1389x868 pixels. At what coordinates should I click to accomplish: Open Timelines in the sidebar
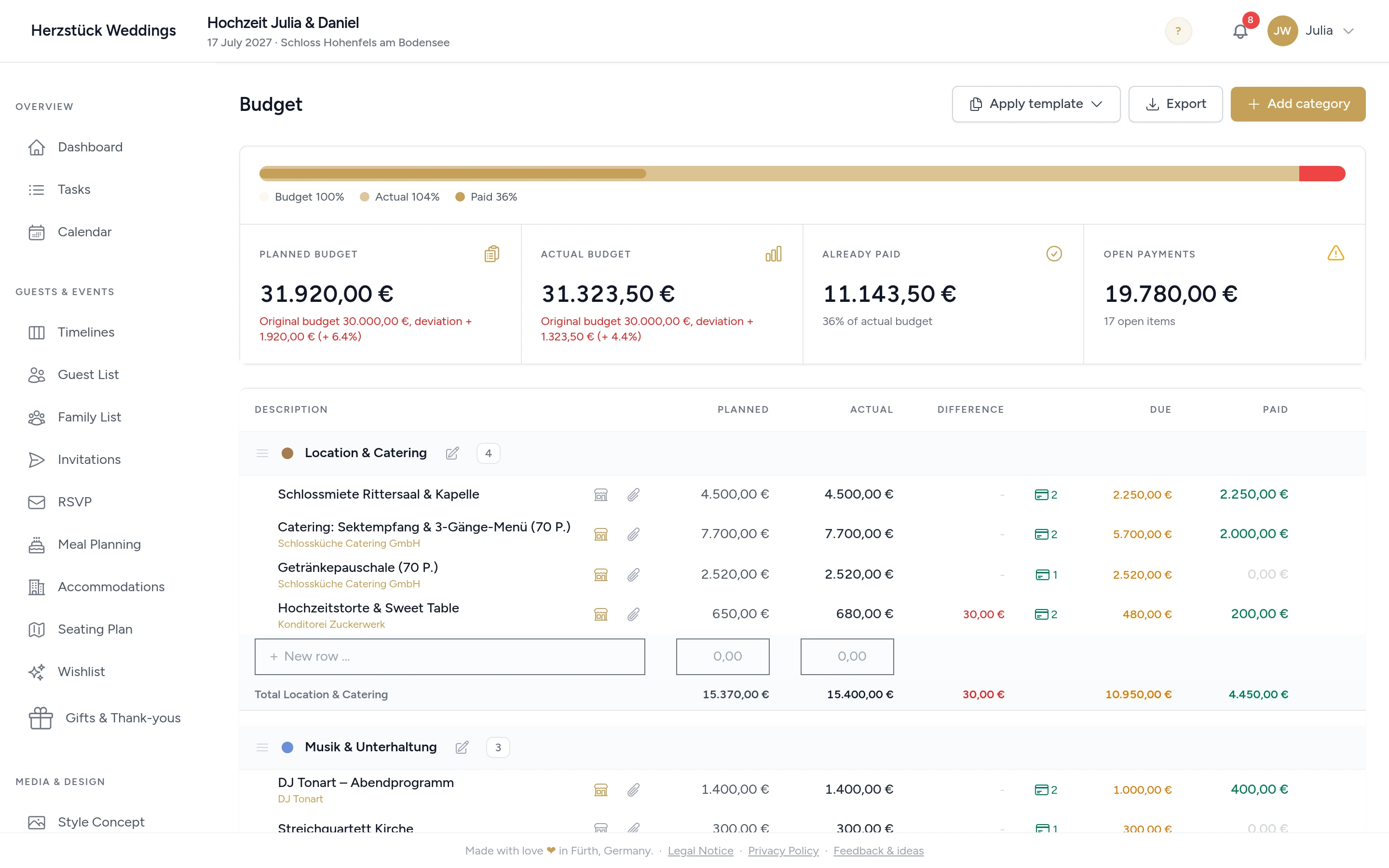point(86,332)
